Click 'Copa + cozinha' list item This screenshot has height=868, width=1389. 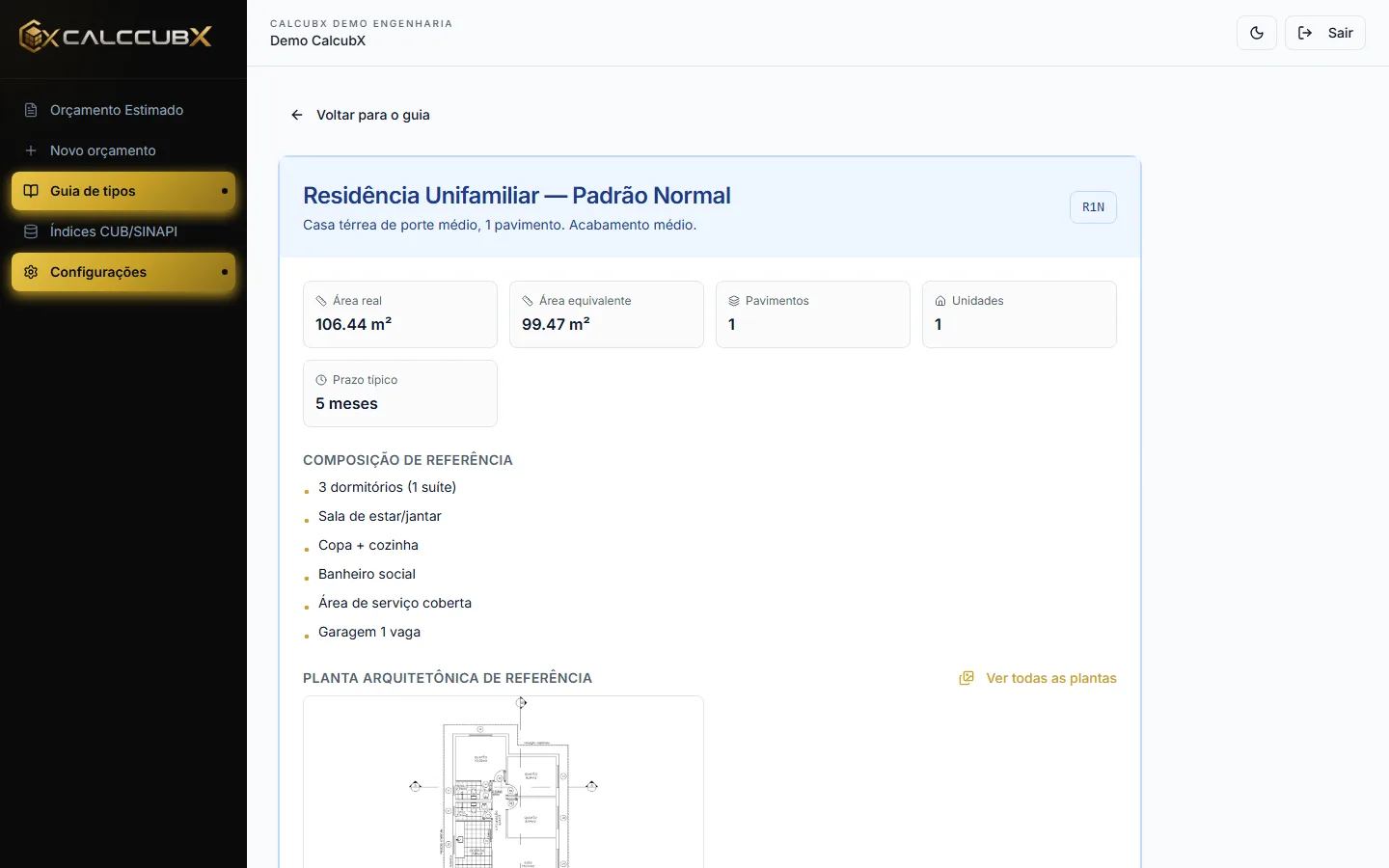368,545
